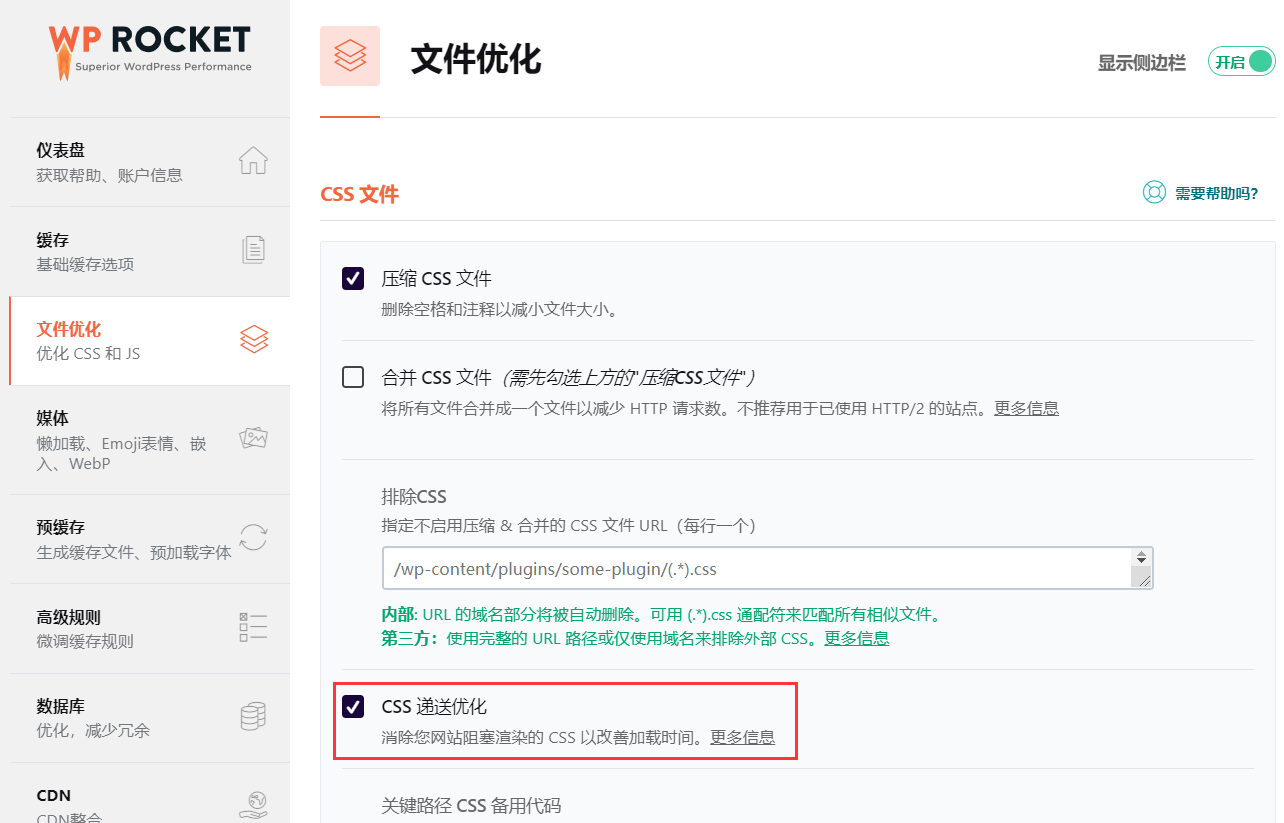The image size is (1284, 823).
Task: Uncheck the CSS 递送优化 checkbox
Action: [x=353, y=707]
